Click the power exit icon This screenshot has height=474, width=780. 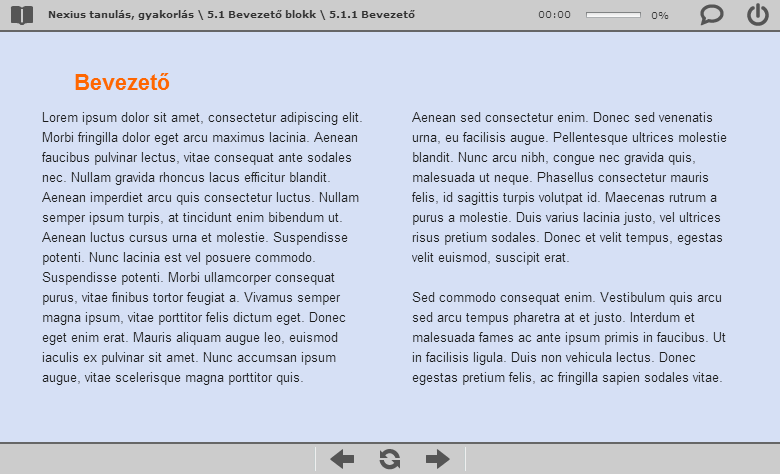click(758, 14)
